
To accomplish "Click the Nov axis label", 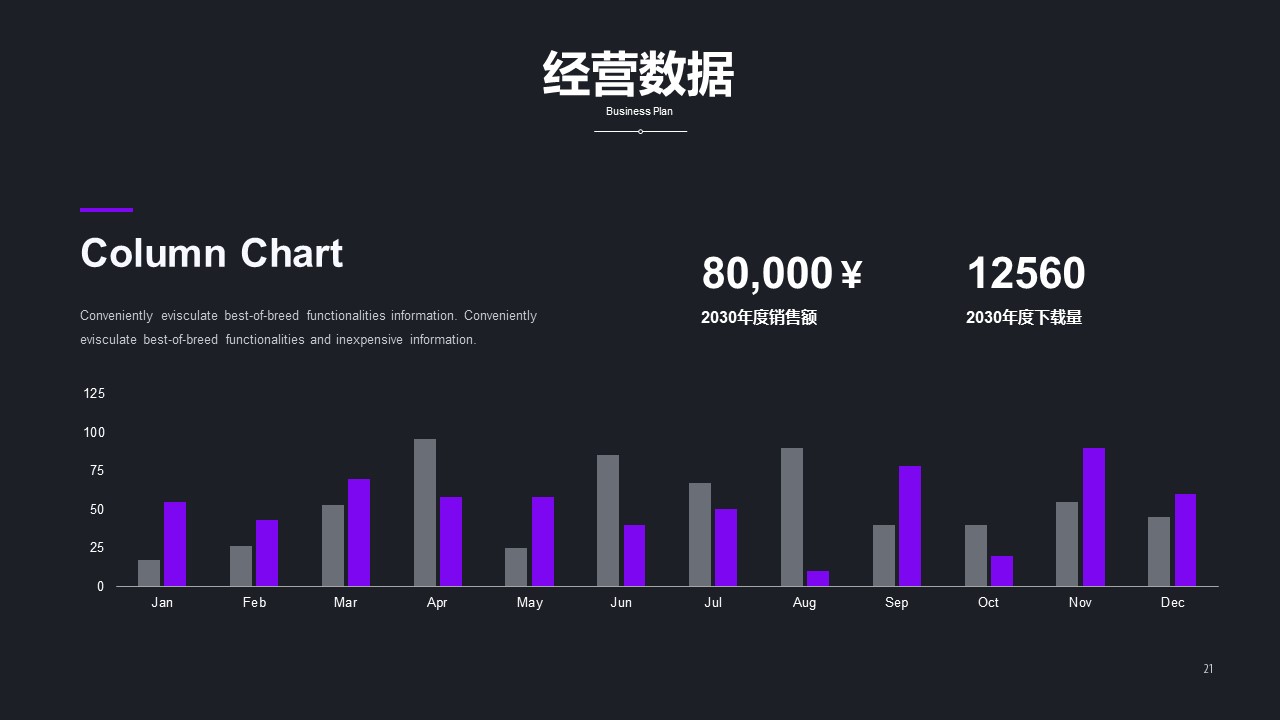I will (1080, 602).
